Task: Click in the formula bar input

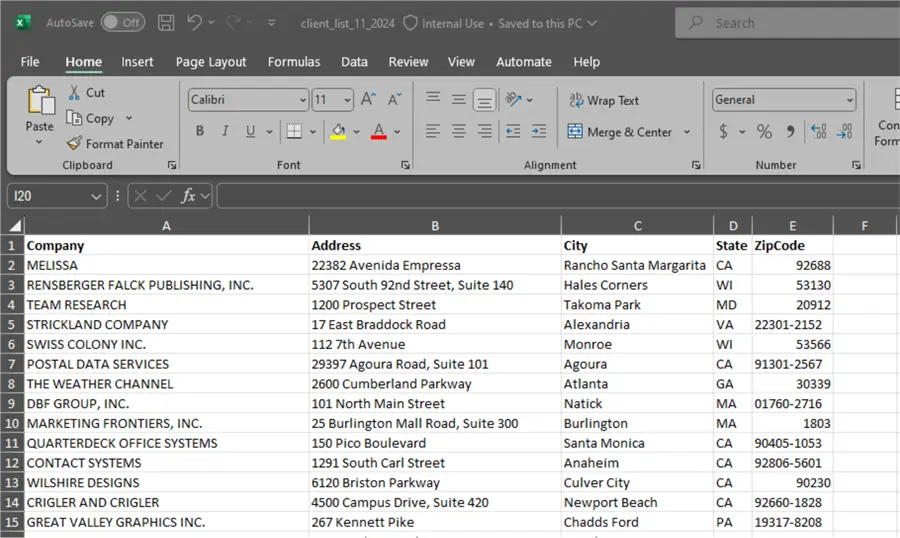Action: point(558,196)
